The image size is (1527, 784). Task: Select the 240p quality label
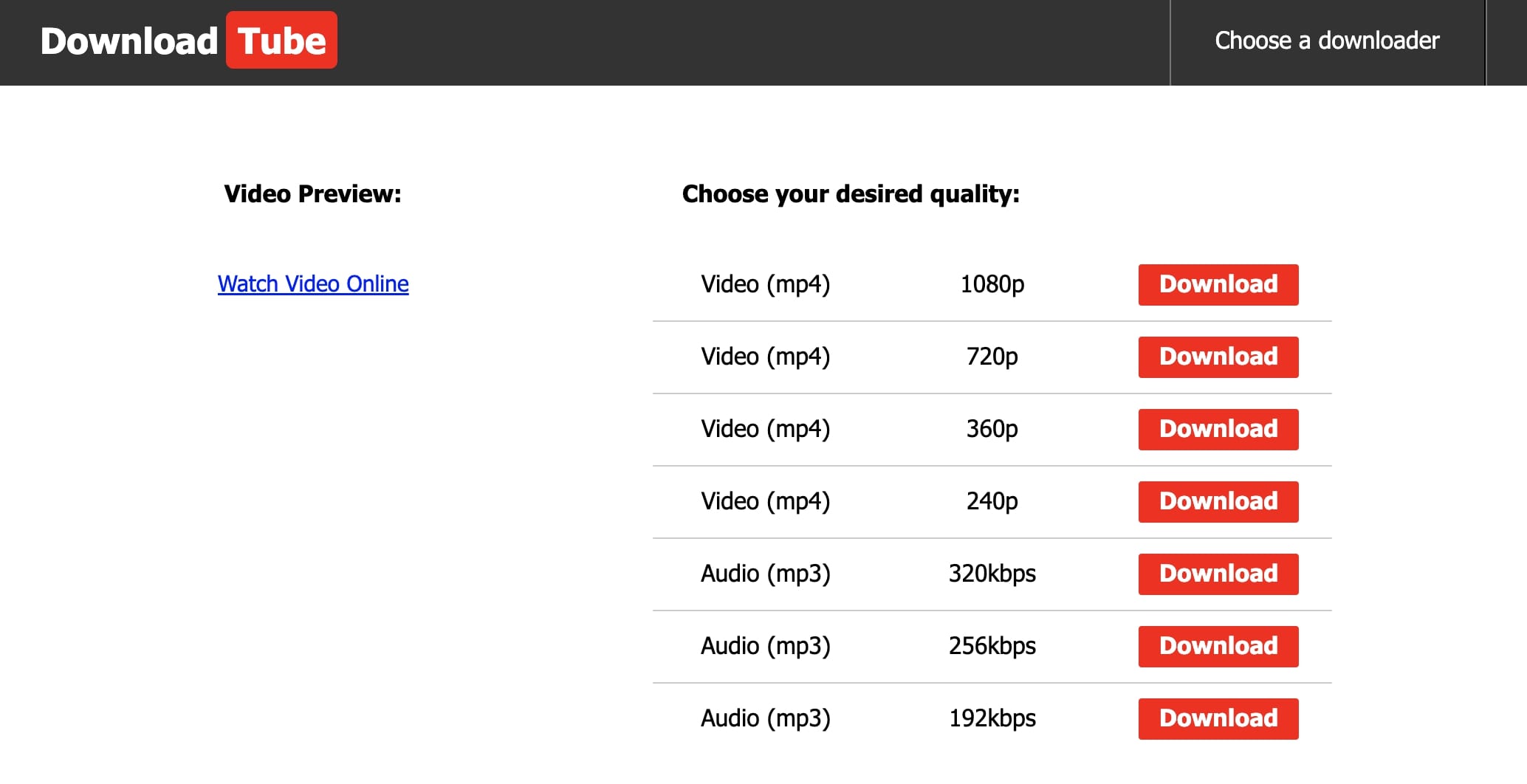[992, 501]
